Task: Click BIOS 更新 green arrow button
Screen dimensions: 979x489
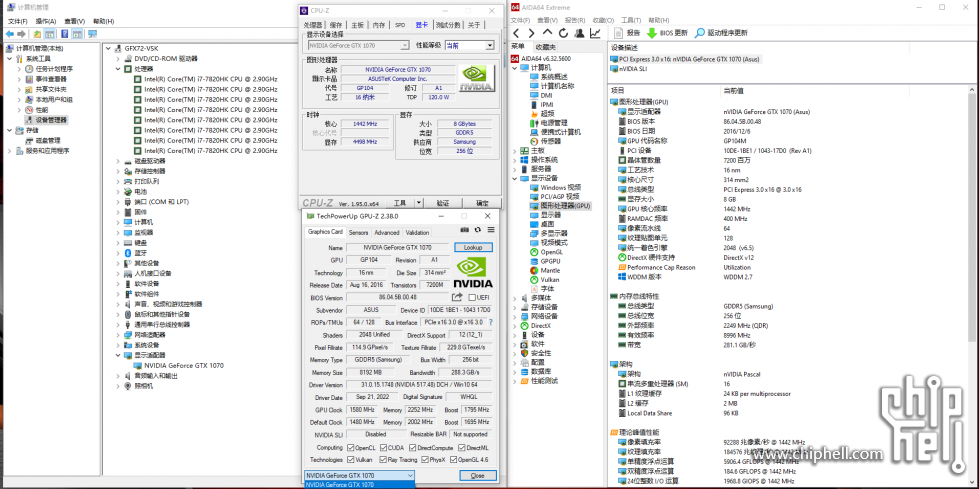Action: tap(667, 32)
